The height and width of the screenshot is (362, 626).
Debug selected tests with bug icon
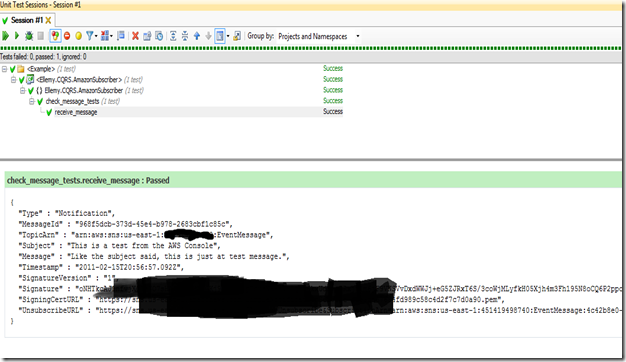click(x=29, y=36)
